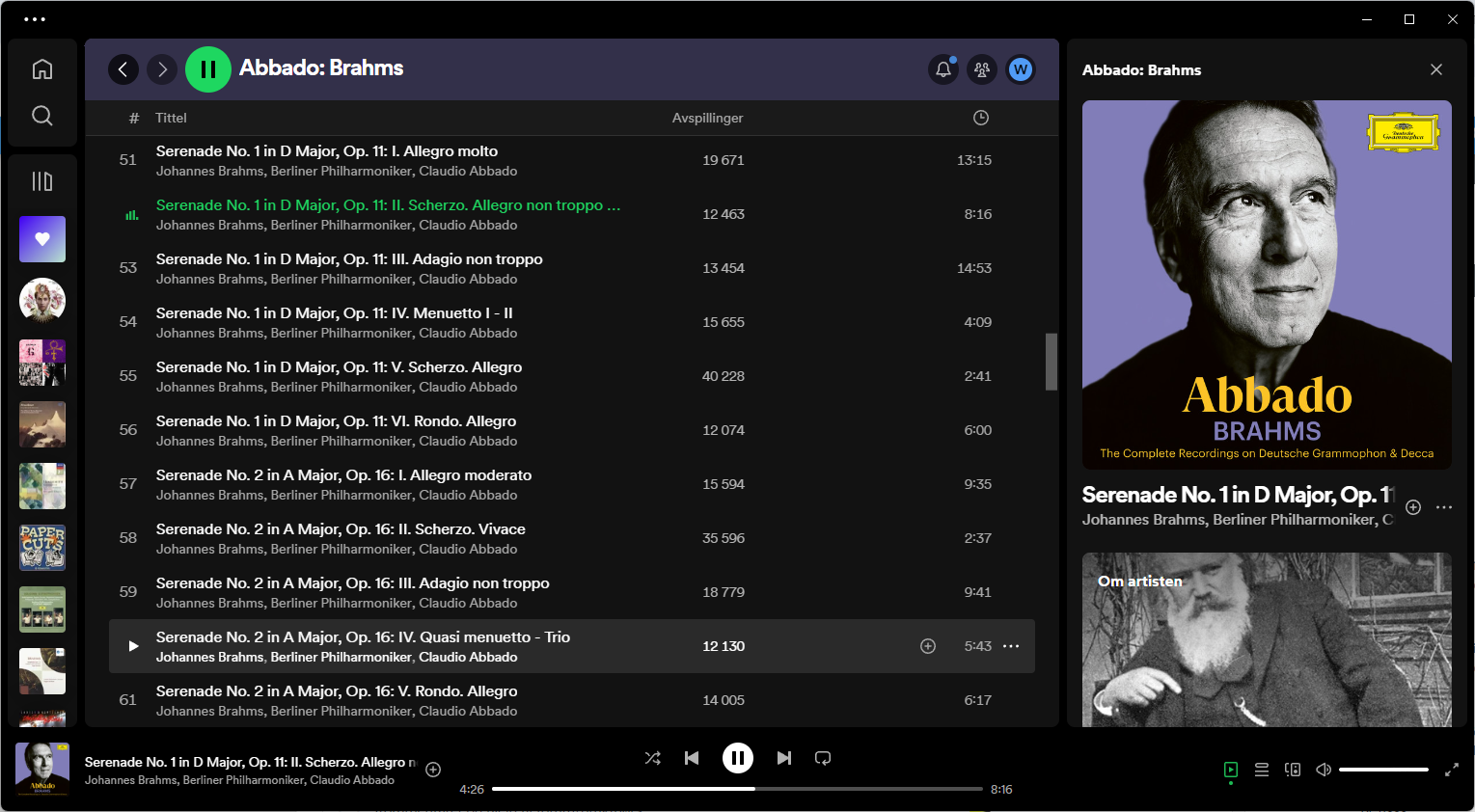Open the playback queue
The width and height of the screenshot is (1475, 812).
(x=1262, y=770)
